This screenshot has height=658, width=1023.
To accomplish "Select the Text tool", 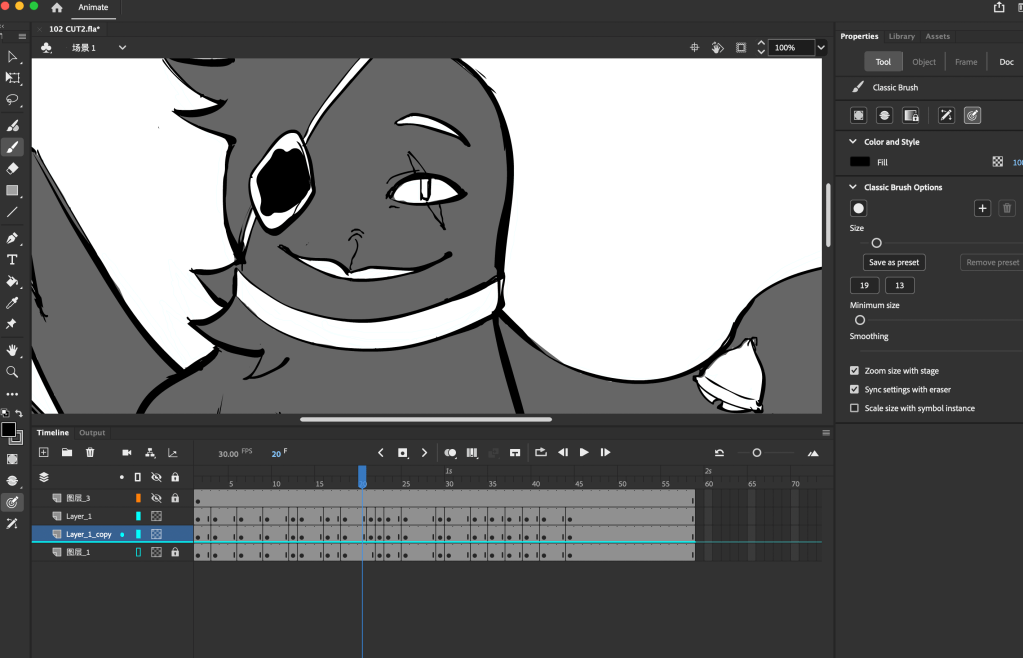I will pos(12,259).
